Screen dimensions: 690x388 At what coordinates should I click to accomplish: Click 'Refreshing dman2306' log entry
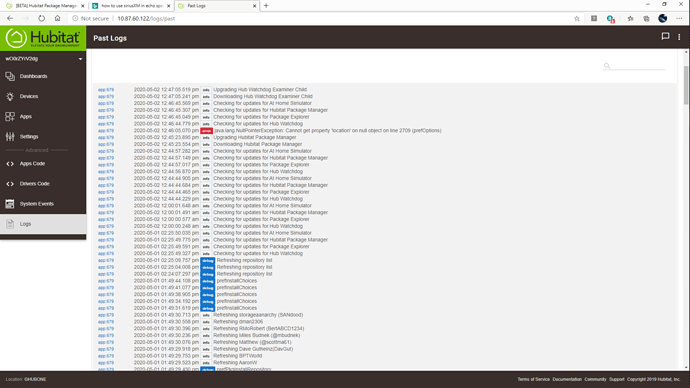coord(238,322)
